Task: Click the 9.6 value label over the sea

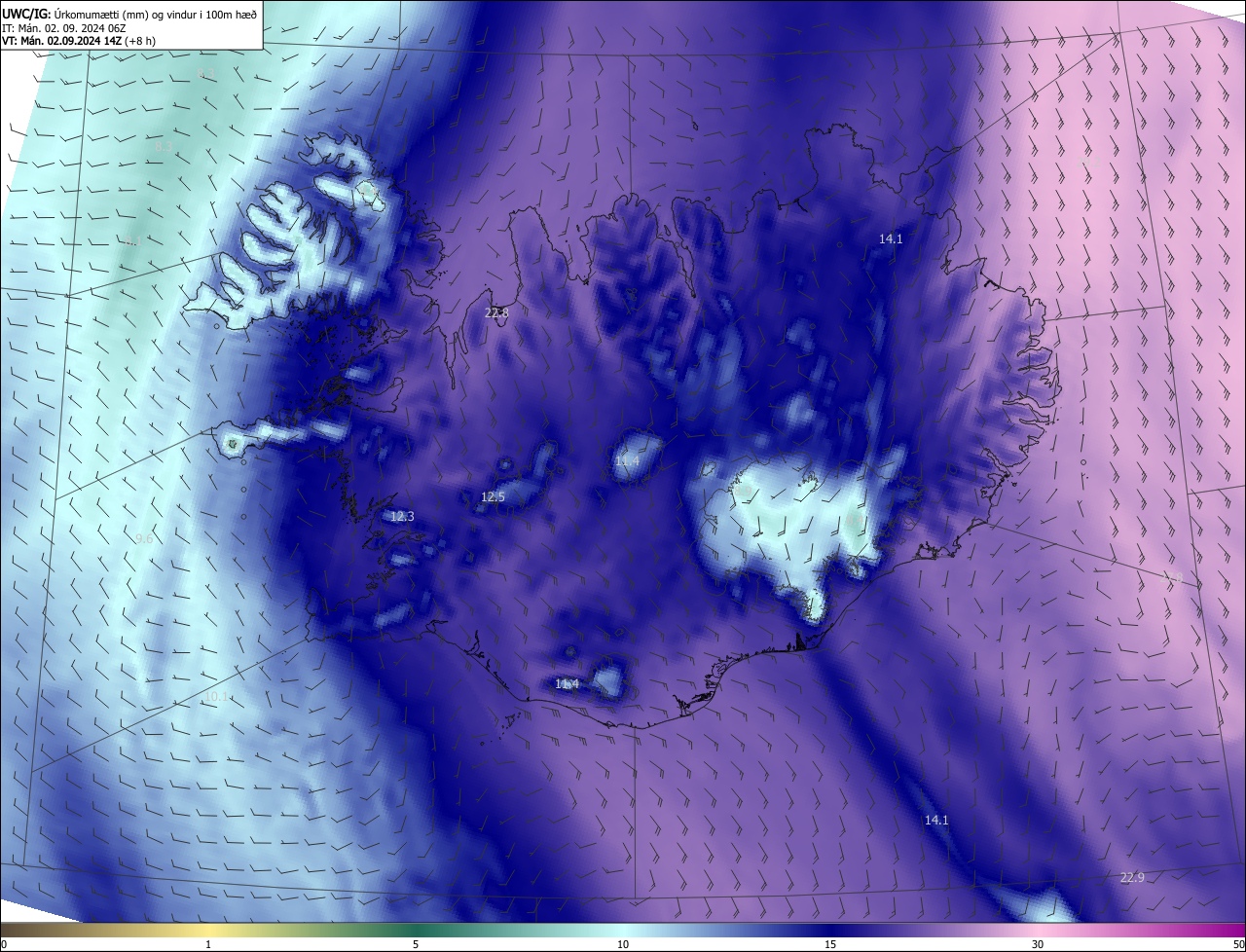Action: pos(144,538)
